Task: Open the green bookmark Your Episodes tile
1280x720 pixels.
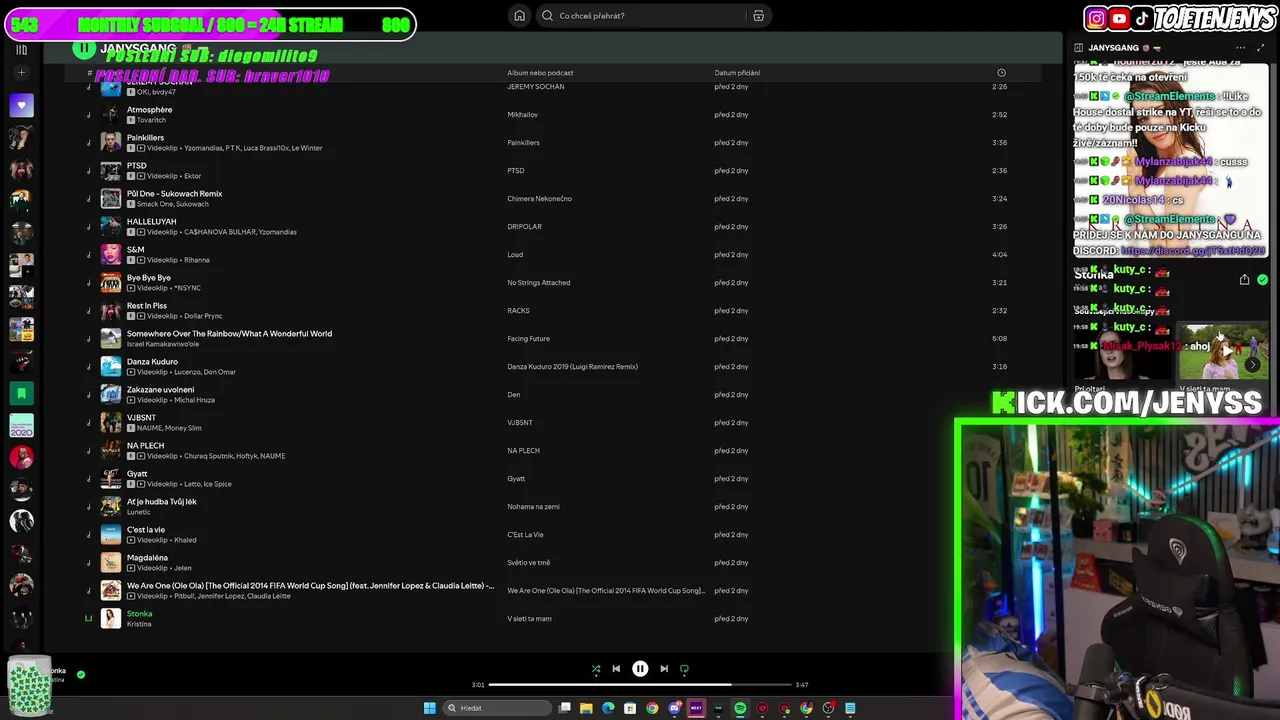Action: point(21,393)
